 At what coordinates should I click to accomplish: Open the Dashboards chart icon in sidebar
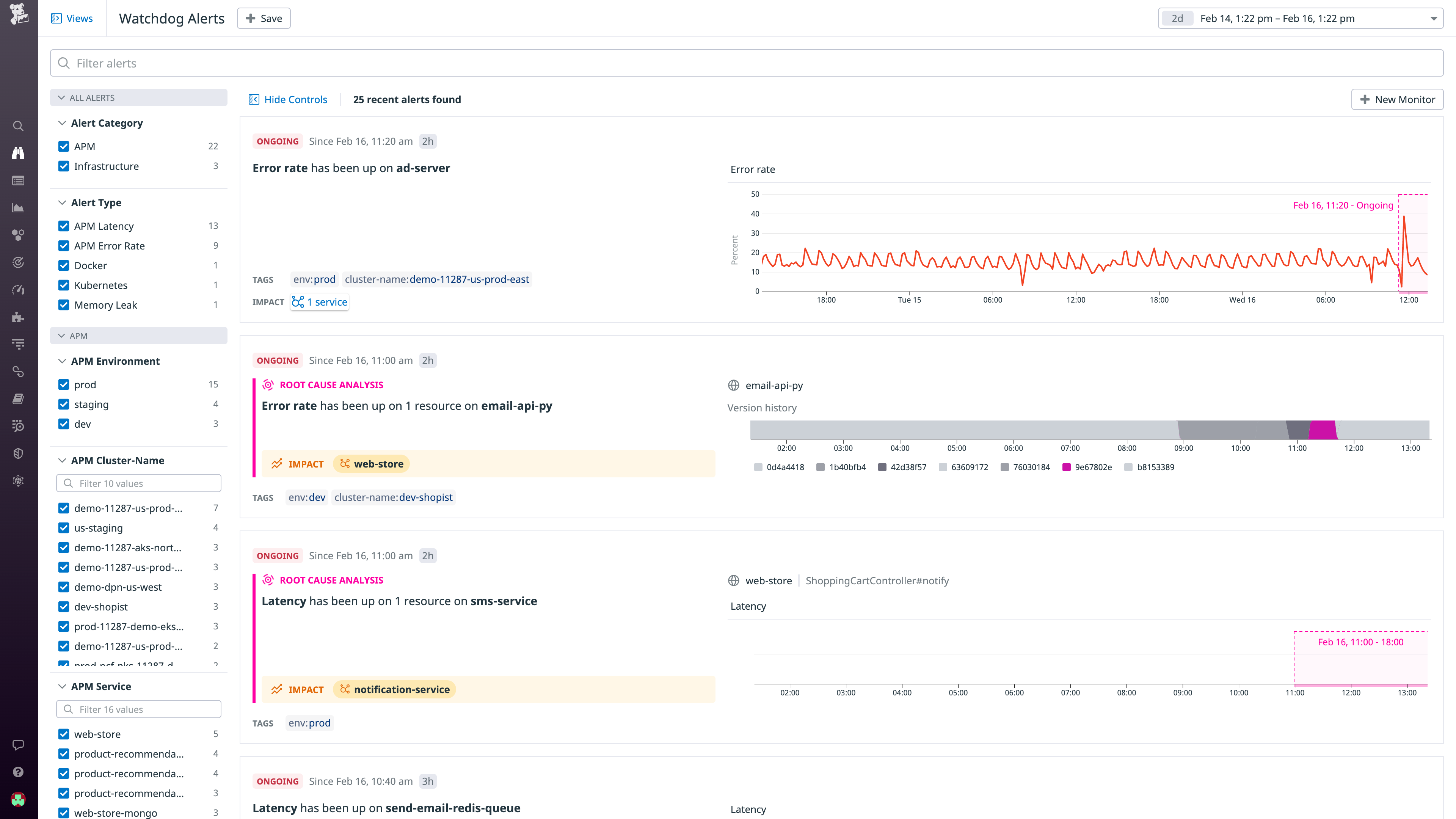tap(18, 207)
